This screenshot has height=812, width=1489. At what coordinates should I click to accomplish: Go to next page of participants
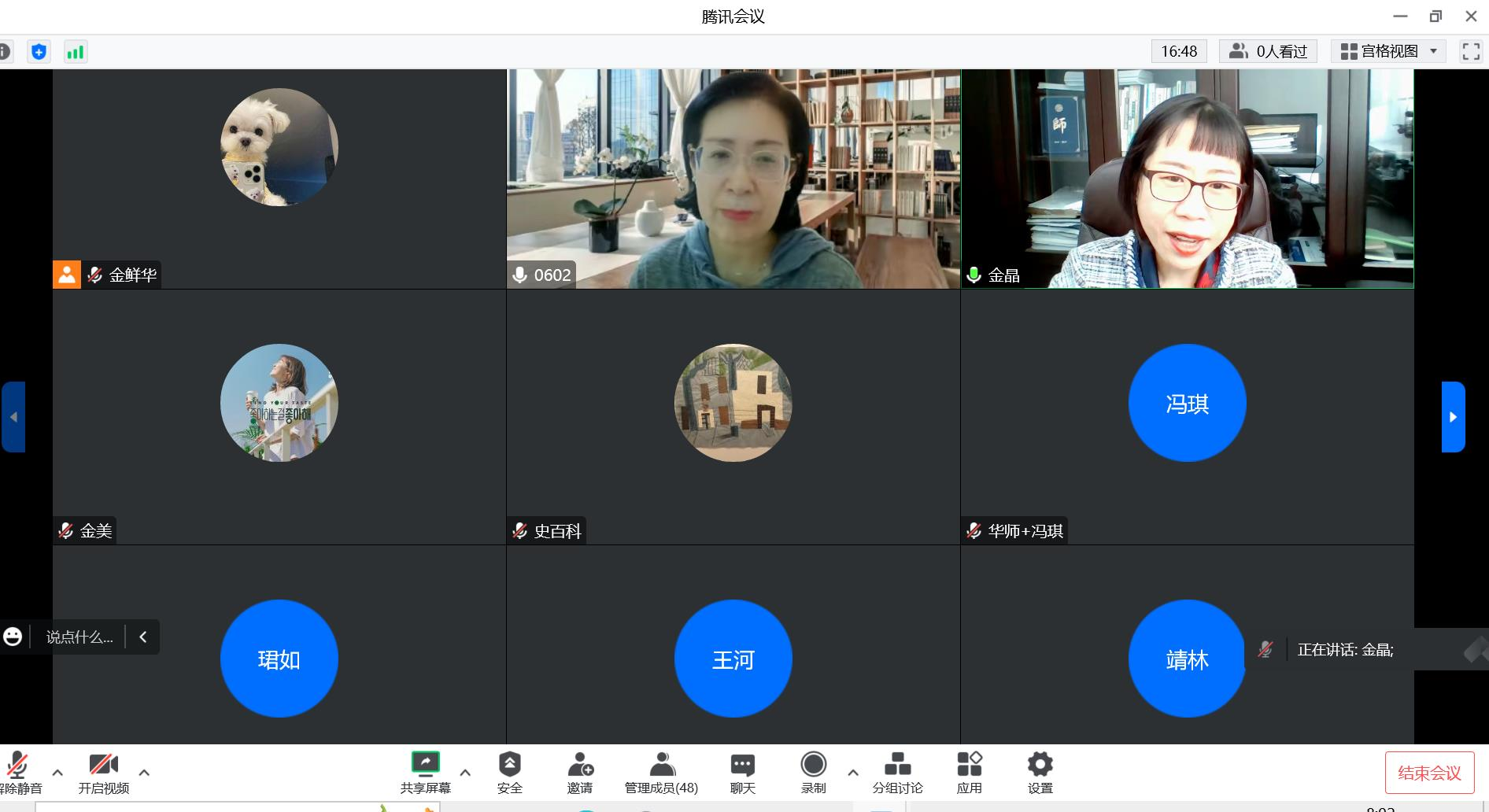[1453, 417]
